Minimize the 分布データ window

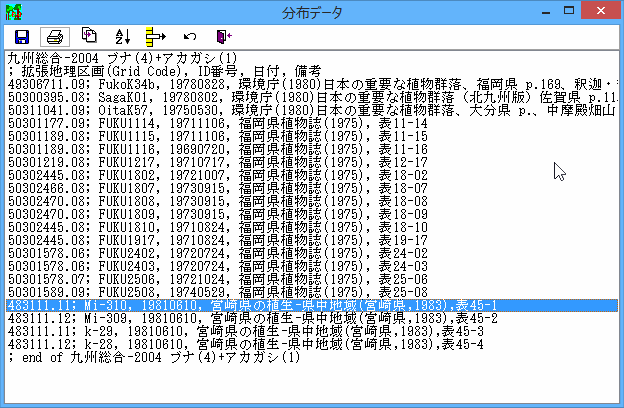coord(546,12)
